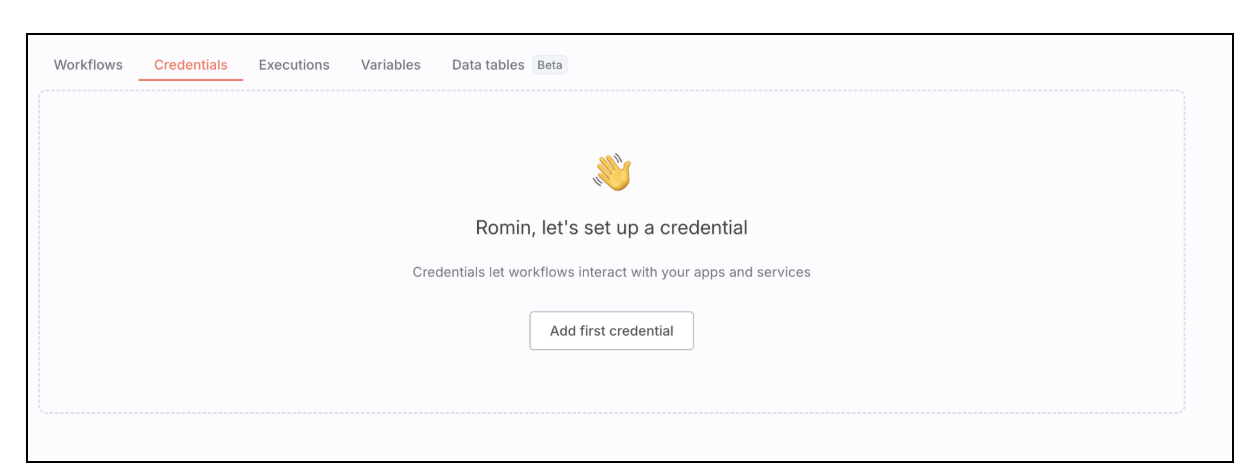The width and height of the screenshot is (1244, 466).
Task: Switch to the Workflows tab
Action: [x=88, y=65]
